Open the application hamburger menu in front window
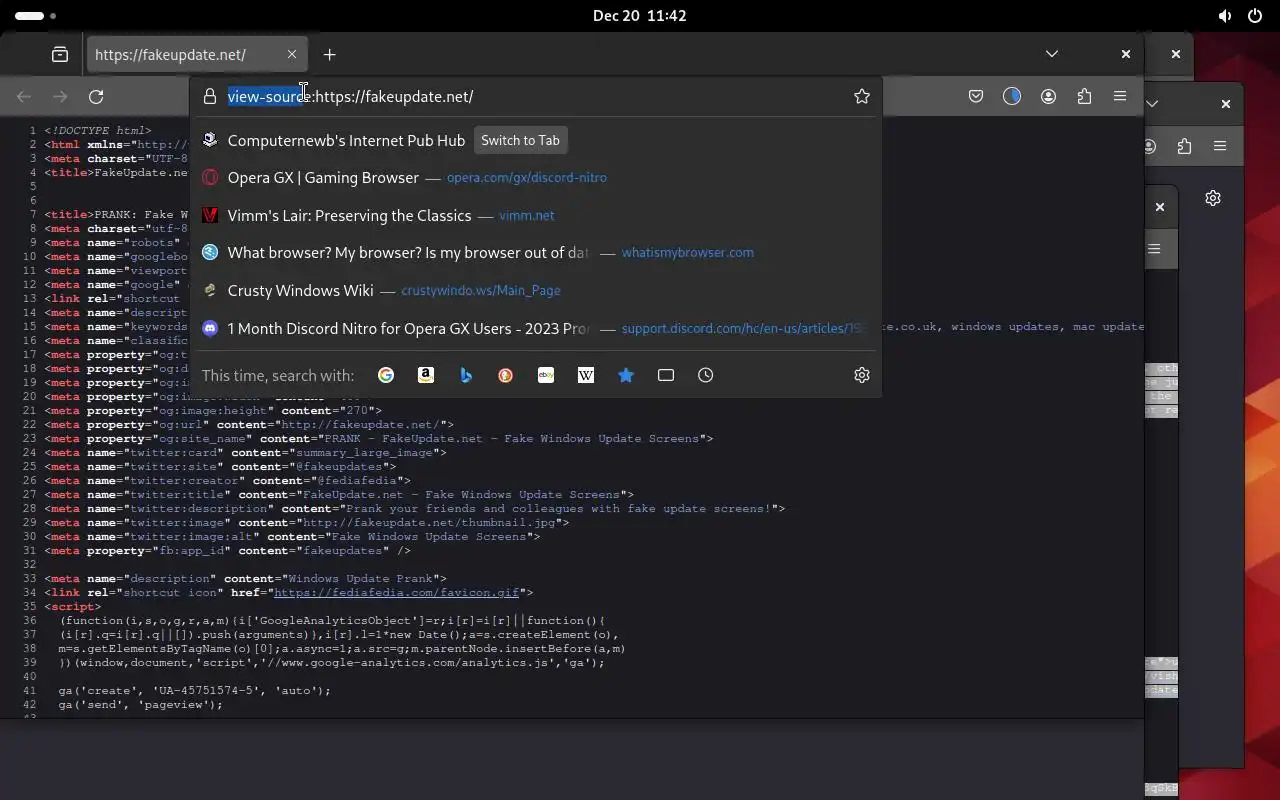The width and height of the screenshot is (1280, 800). [x=1120, y=96]
